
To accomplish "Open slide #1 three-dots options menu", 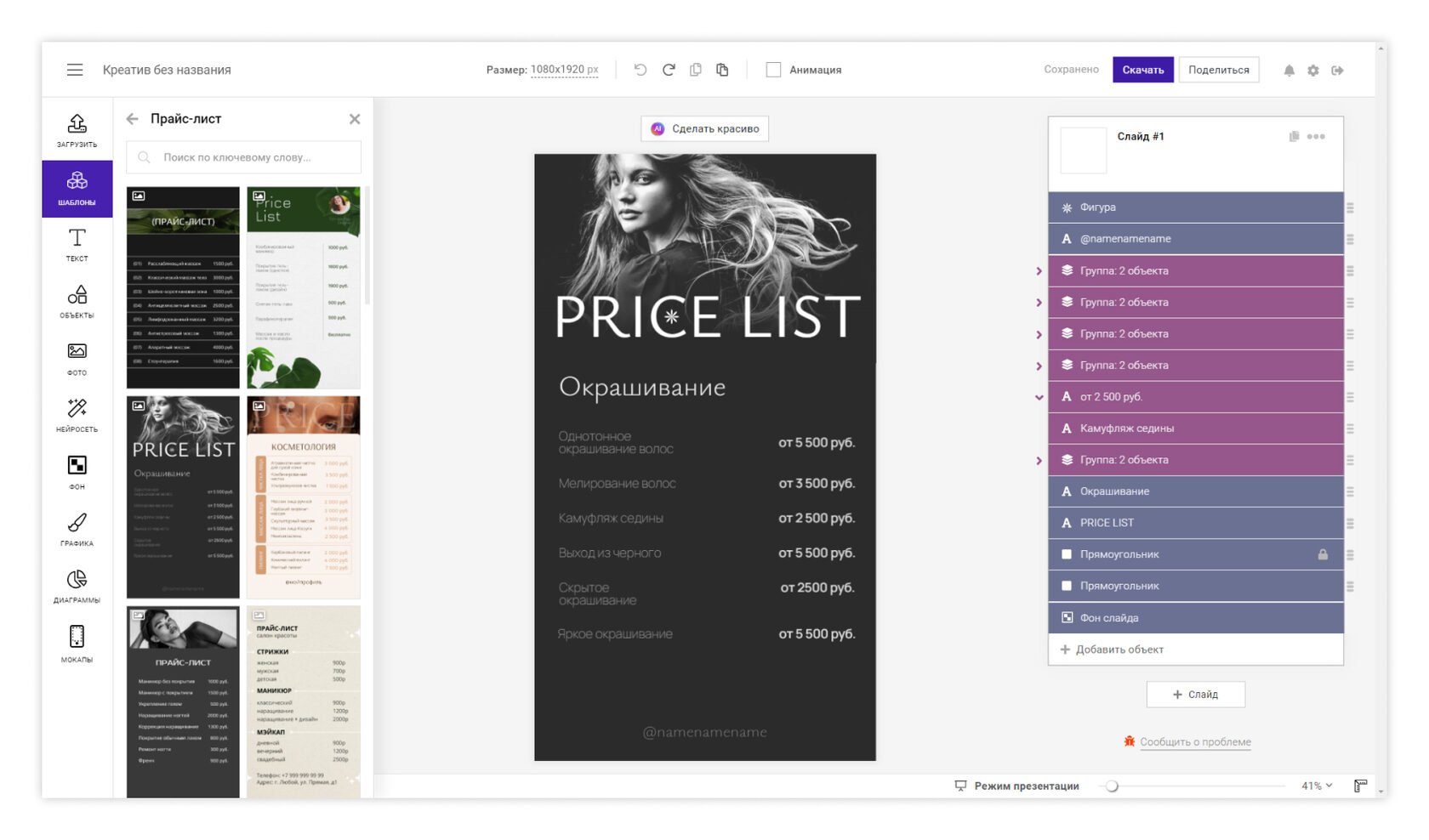I will coord(1316,137).
